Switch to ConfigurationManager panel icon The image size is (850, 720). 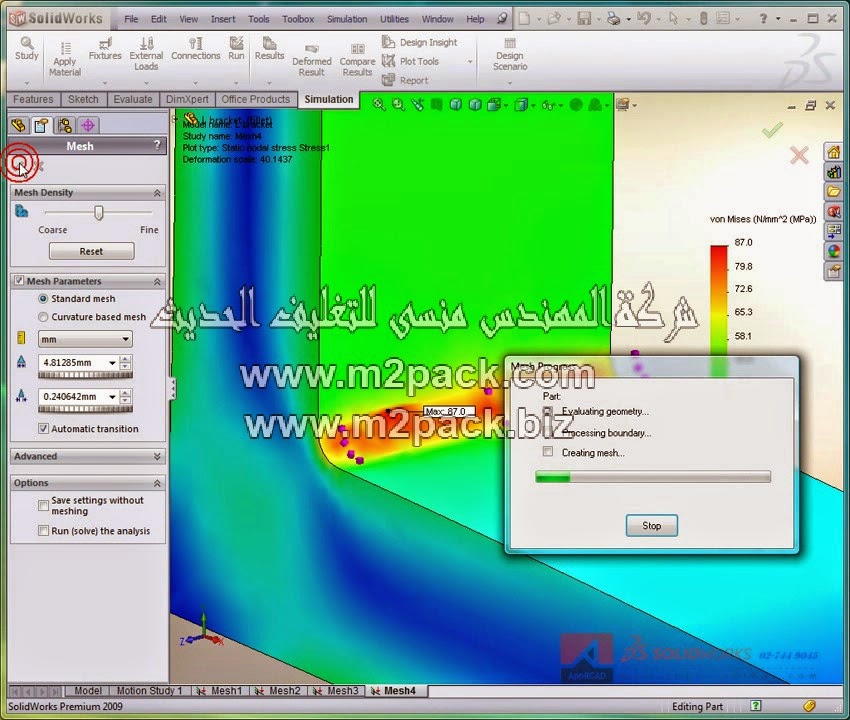pos(65,125)
